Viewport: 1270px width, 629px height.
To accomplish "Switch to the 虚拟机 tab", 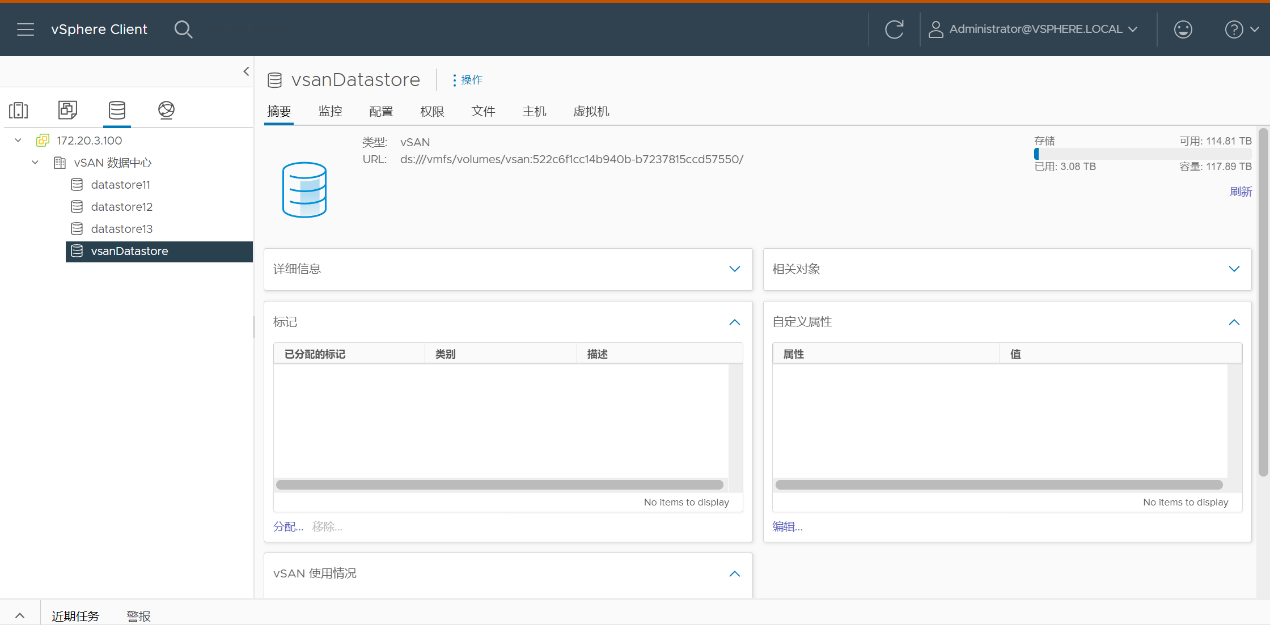I will (591, 111).
